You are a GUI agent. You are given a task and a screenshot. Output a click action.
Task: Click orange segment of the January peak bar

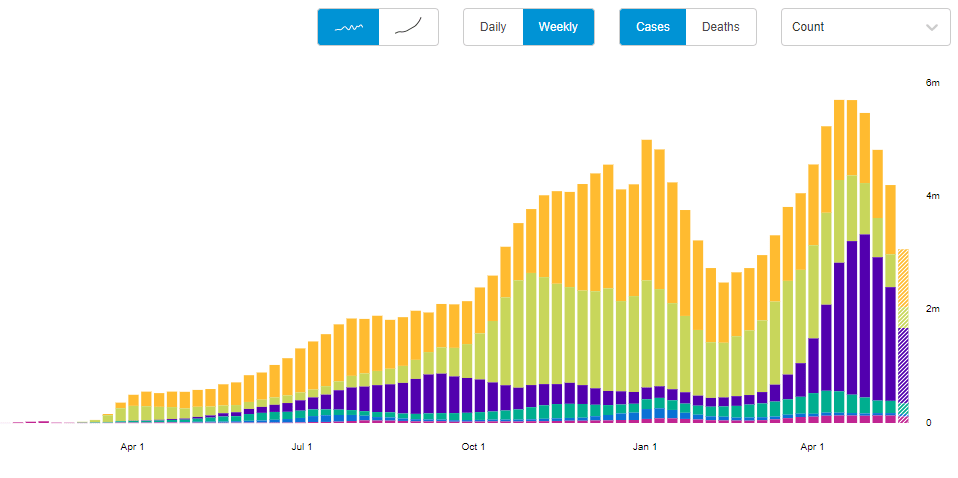647,210
